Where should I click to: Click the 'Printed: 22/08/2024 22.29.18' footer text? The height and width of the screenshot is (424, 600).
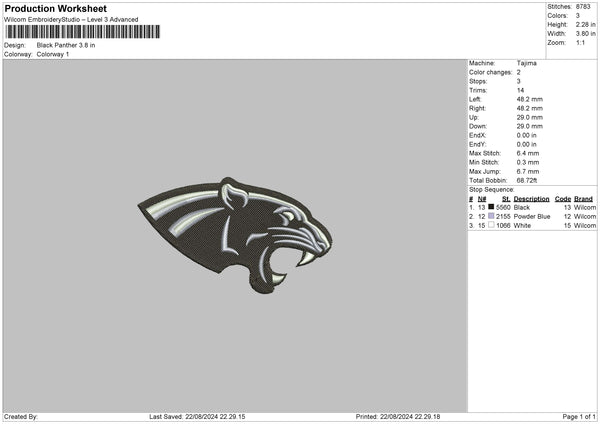click(398, 416)
